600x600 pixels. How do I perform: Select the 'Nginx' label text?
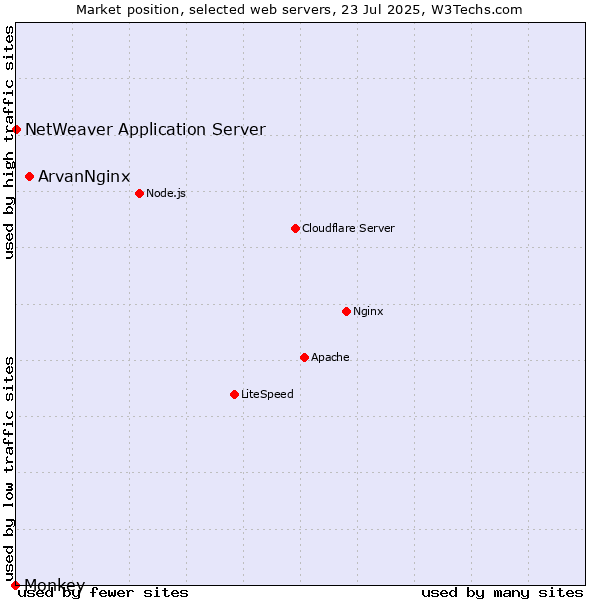point(368,311)
